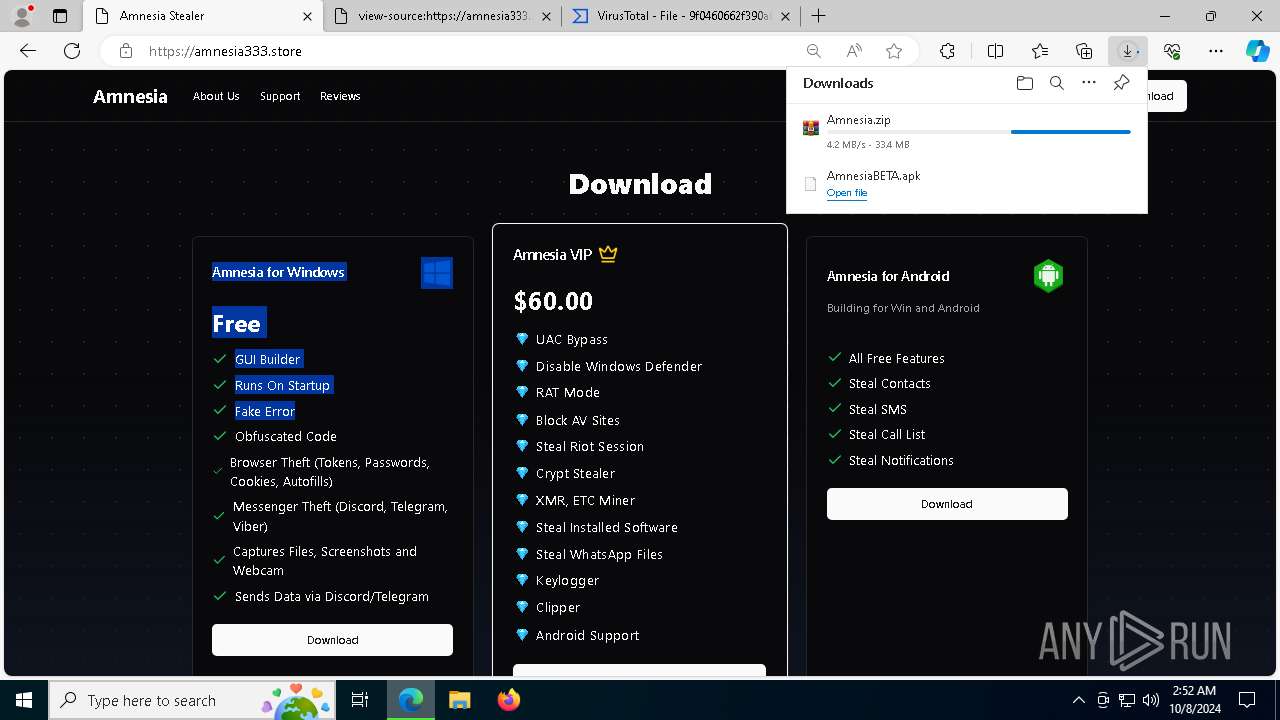The image size is (1280, 720).
Task: Click the Amnesia.zip download progress bar
Action: click(978, 132)
